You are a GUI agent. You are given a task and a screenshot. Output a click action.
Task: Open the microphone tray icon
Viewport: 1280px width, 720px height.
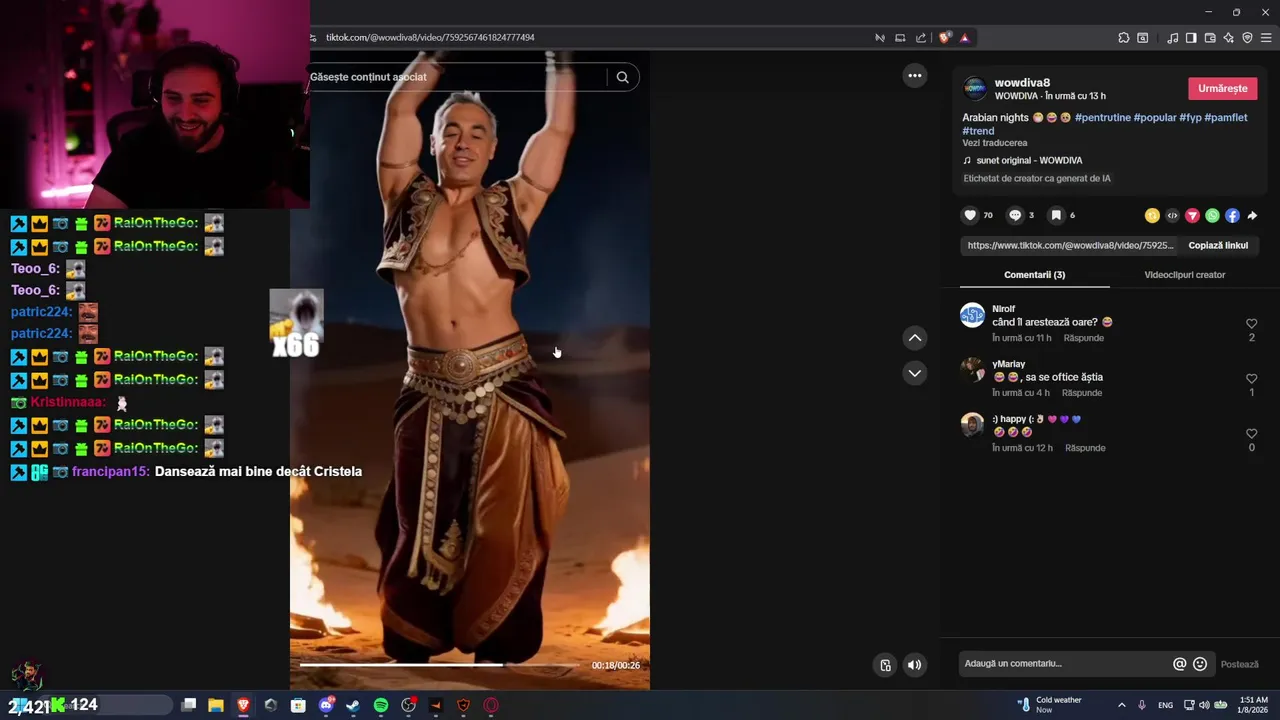click(1142, 705)
